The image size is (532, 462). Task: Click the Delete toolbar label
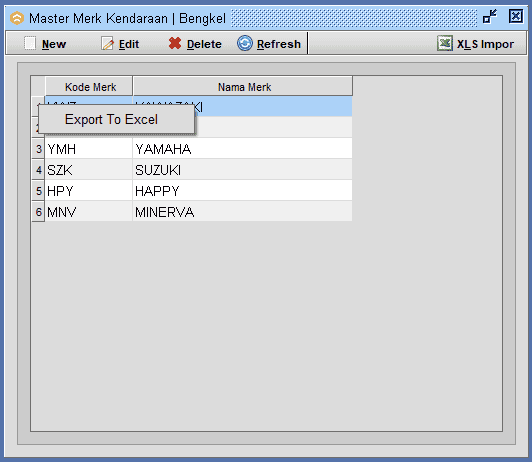(204, 44)
